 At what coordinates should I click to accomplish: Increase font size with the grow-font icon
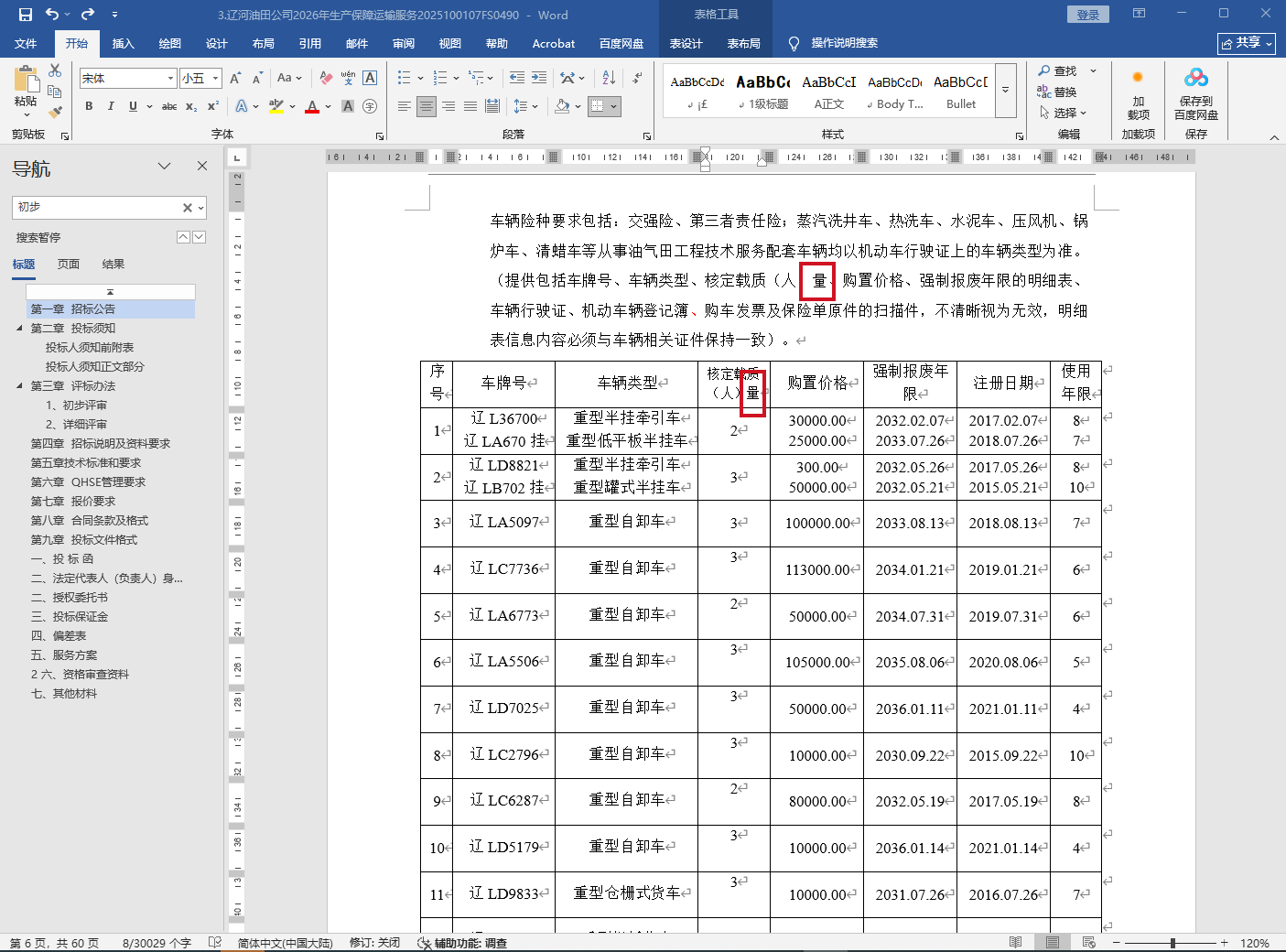pos(236,79)
